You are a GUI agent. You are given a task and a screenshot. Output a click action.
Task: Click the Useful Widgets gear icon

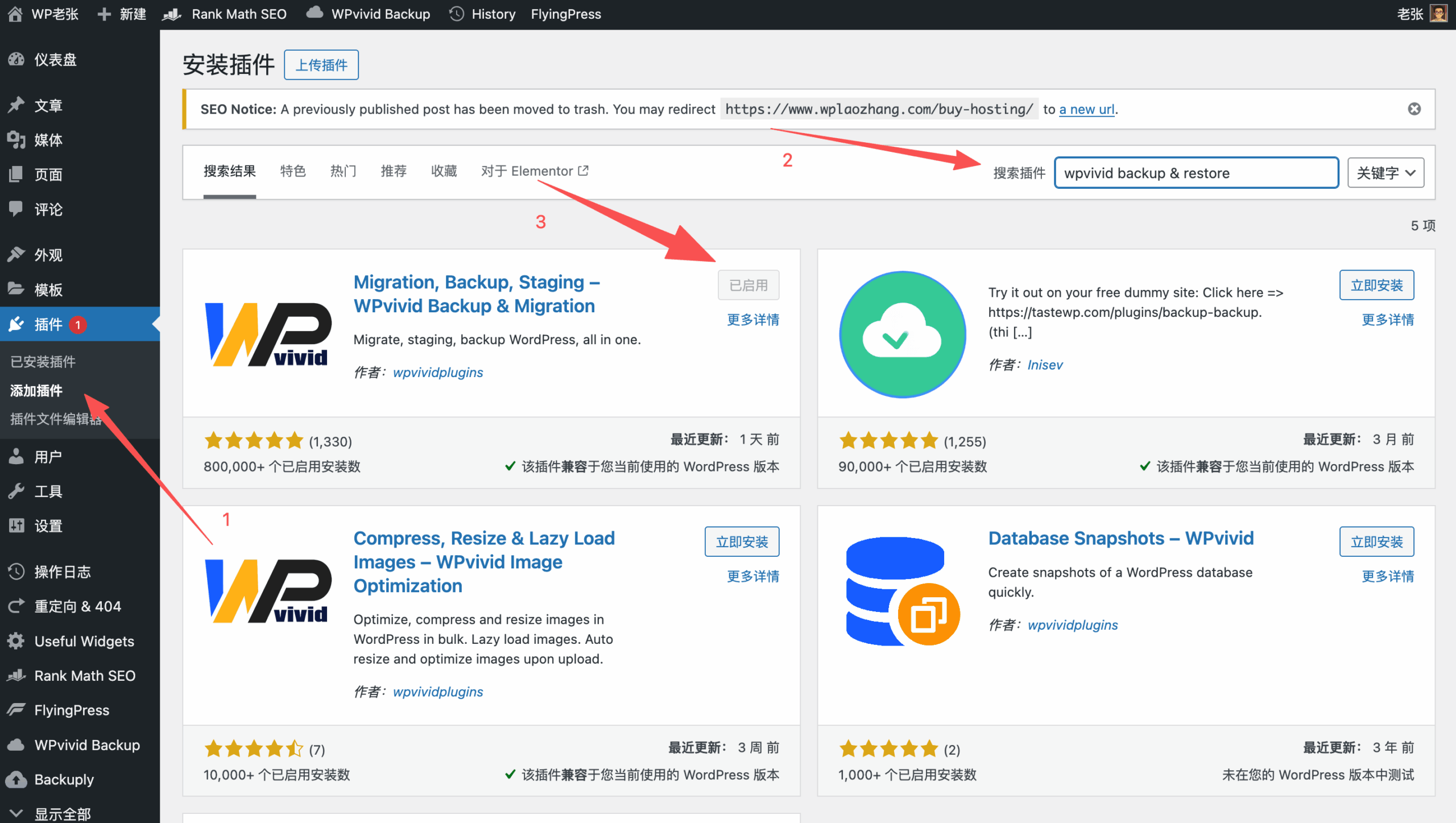(16, 641)
